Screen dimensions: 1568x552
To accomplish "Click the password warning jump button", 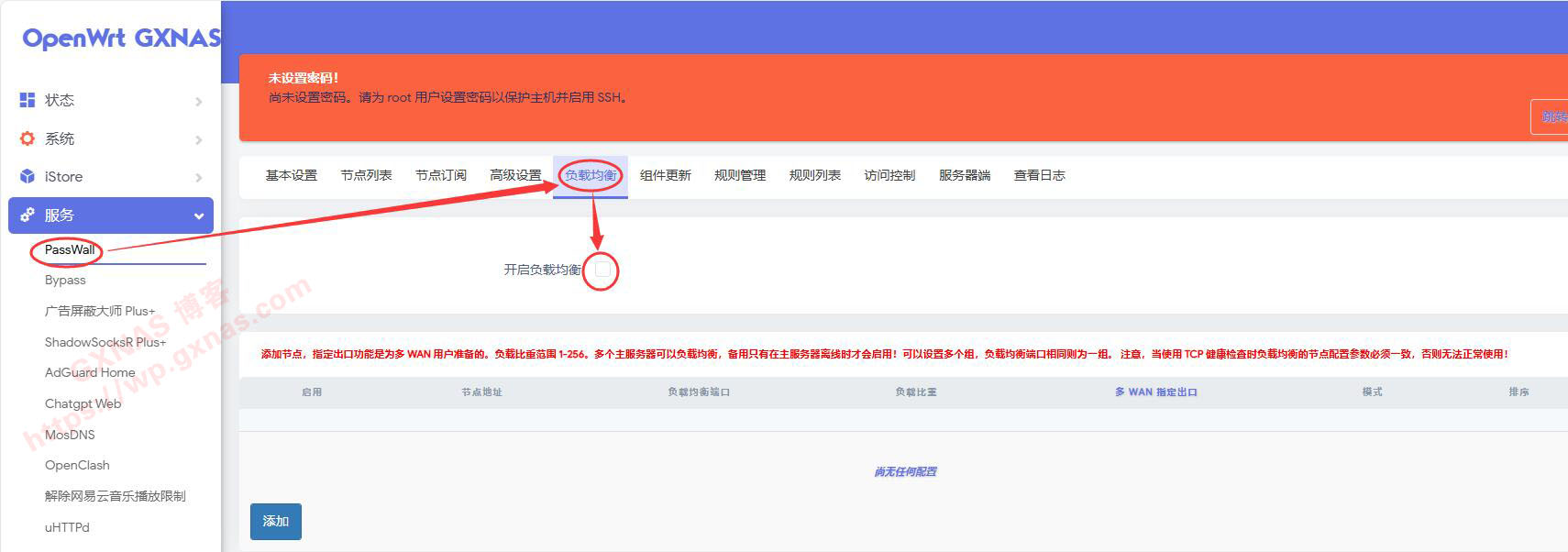I will (1551, 116).
